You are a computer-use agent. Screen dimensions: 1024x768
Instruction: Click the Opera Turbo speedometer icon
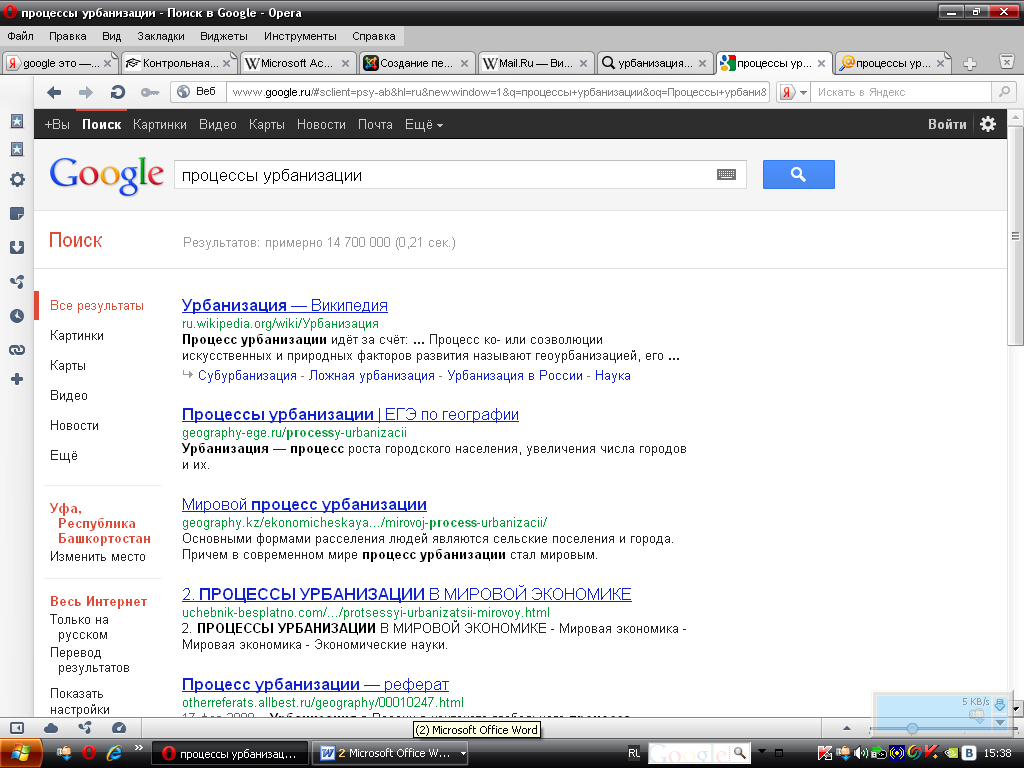coord(119,728)
